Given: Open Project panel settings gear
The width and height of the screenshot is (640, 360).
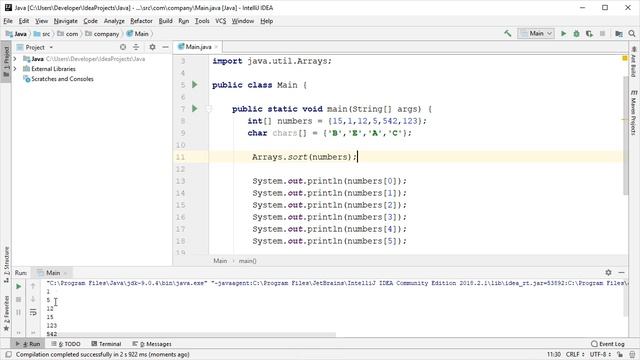Looking at the screenshot, I should click(x=152, y=47).
